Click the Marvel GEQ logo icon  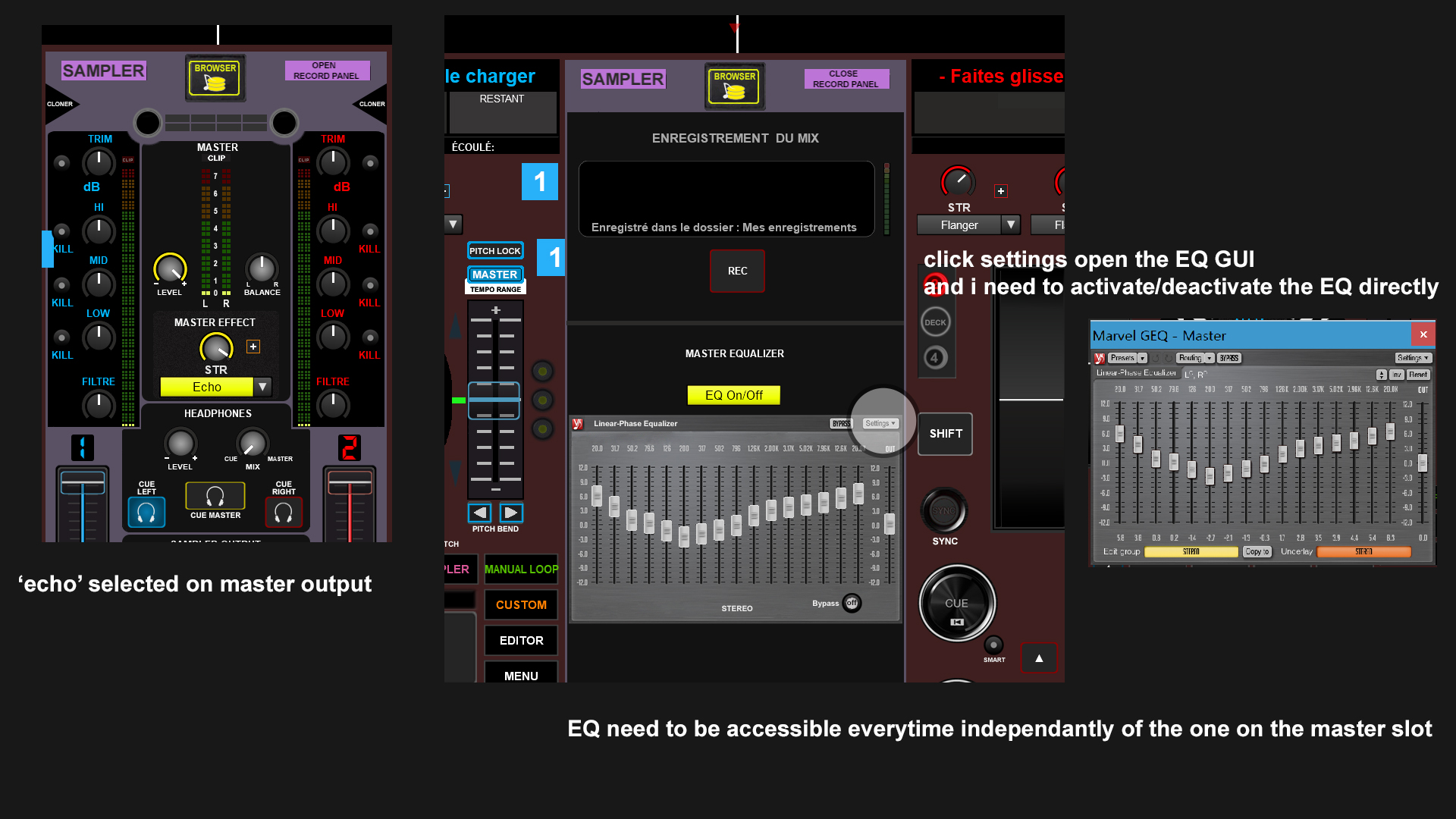[x=1100, y=358]
